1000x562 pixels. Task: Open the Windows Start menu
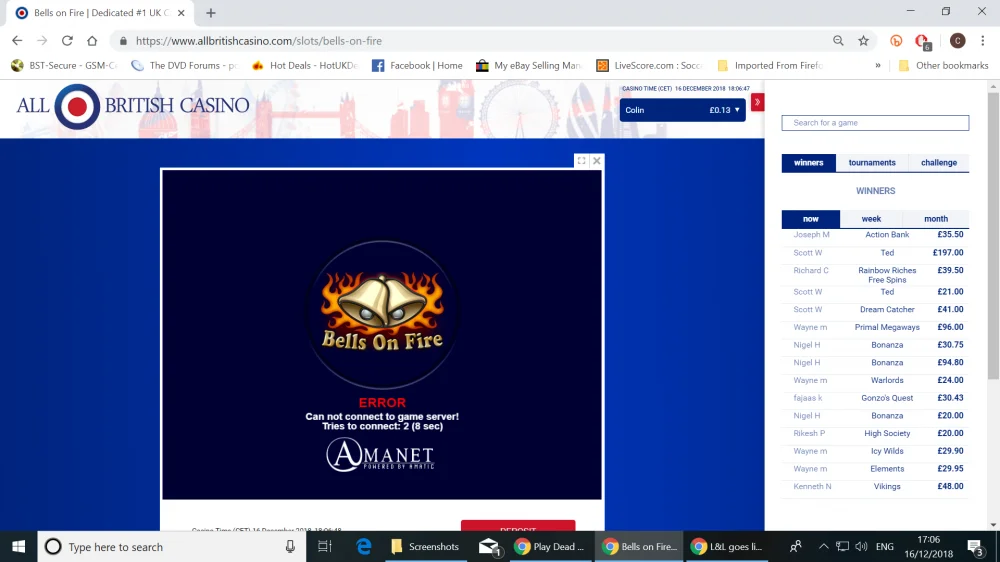tap(18, 547)
